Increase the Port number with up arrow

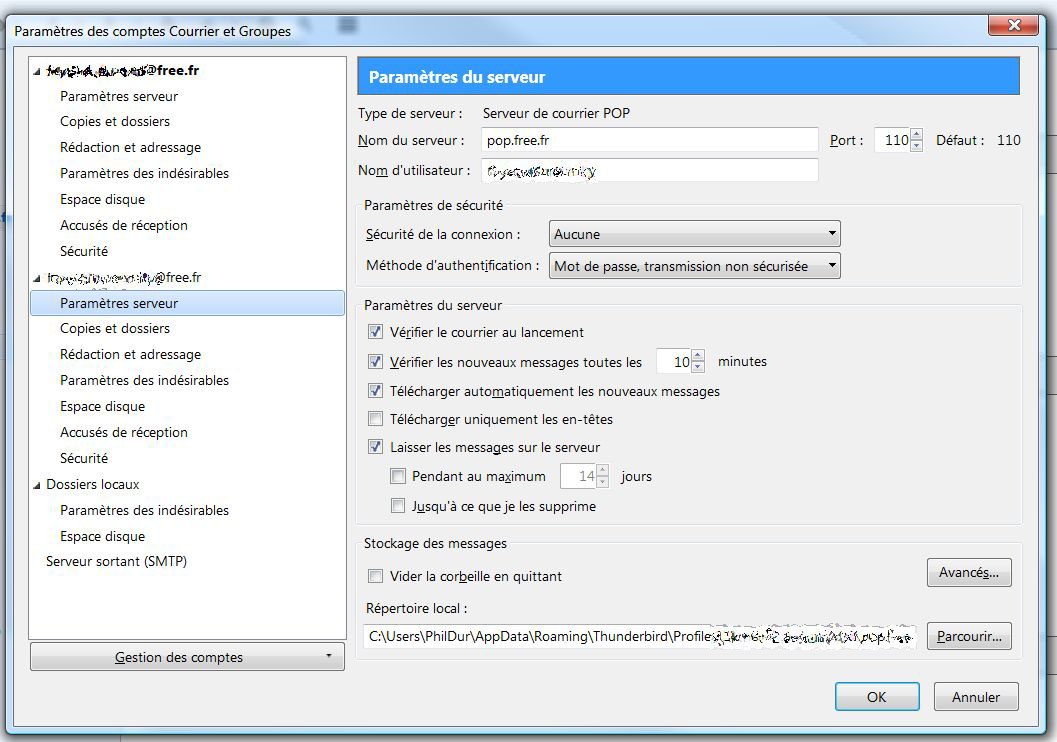(x=916, y=134)
